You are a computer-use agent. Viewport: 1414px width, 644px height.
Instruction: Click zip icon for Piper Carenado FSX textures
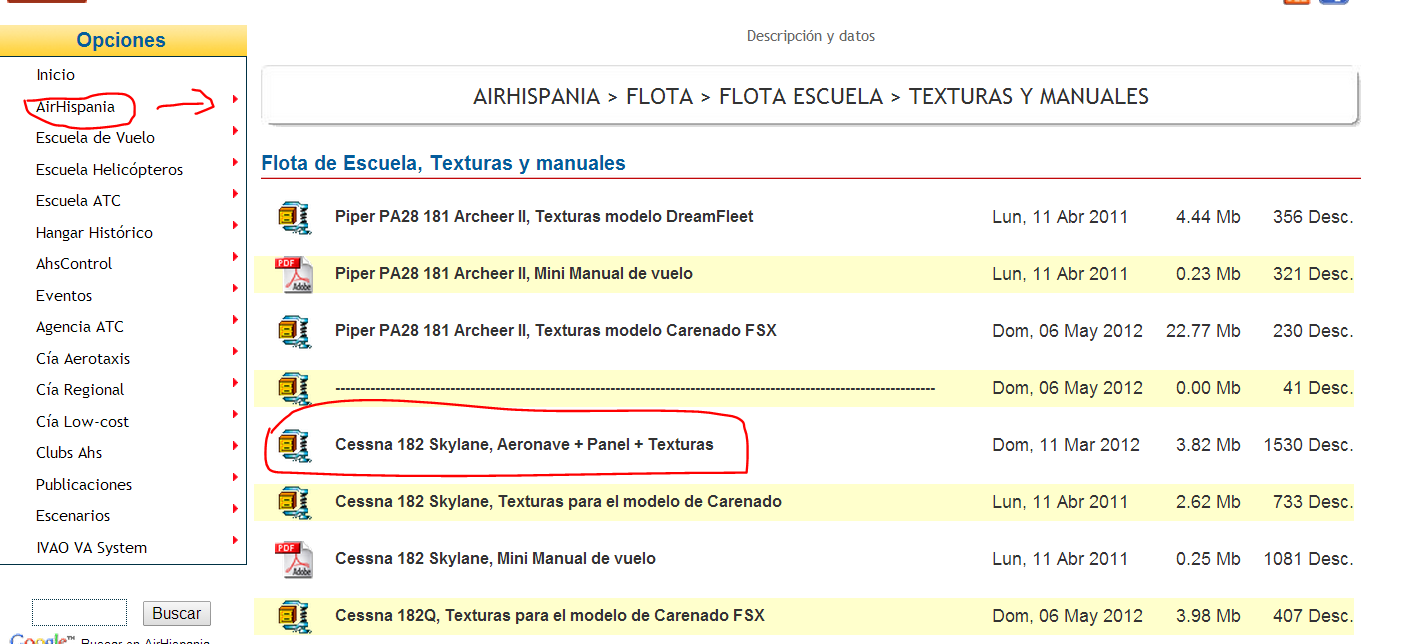pyautogui.click(x=294, y=331)
